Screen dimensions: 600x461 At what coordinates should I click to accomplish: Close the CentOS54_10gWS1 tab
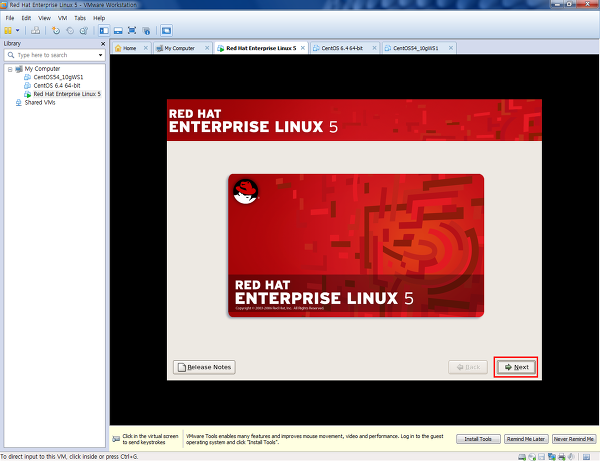(x=451, y=48)
